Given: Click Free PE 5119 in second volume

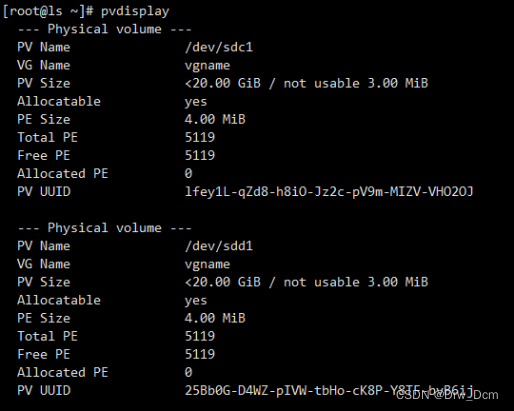Looking at the screenshot, I should [x=200, y=354].
